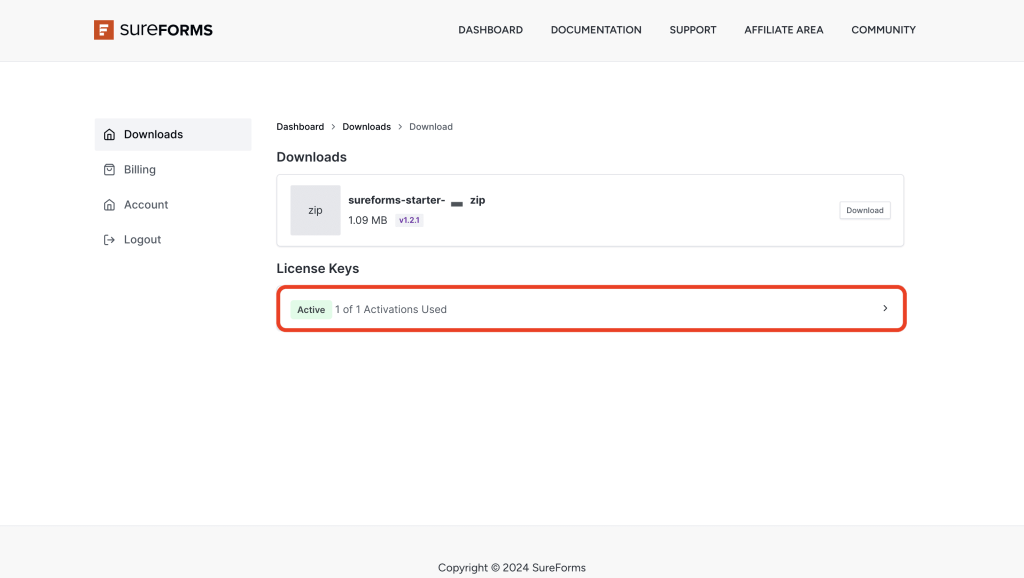Open Account via its house icon
Image resolution: width=1024 pixels, height=578 pixels.
point(109,204)
